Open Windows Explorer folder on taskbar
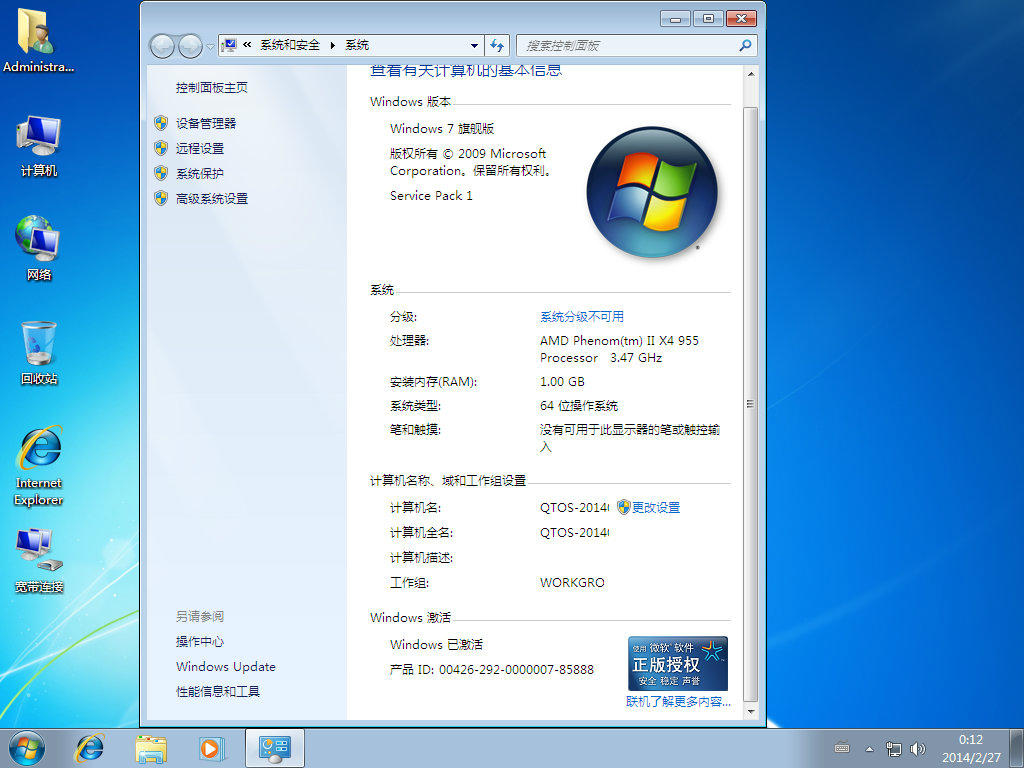1024x768 pixels. tap(151, 748)
